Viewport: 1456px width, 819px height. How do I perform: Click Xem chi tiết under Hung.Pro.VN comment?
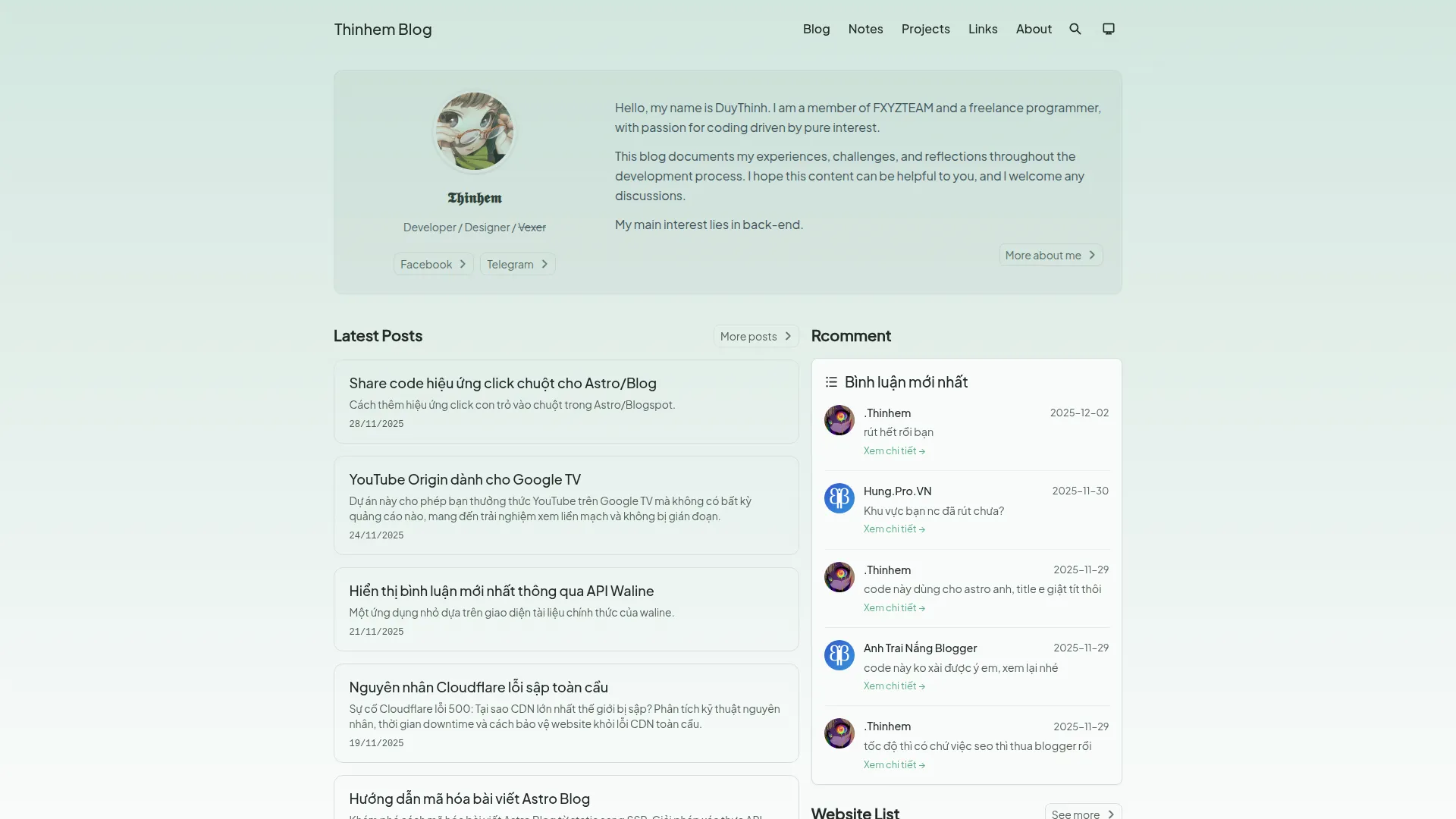click(x=894, y=529)
